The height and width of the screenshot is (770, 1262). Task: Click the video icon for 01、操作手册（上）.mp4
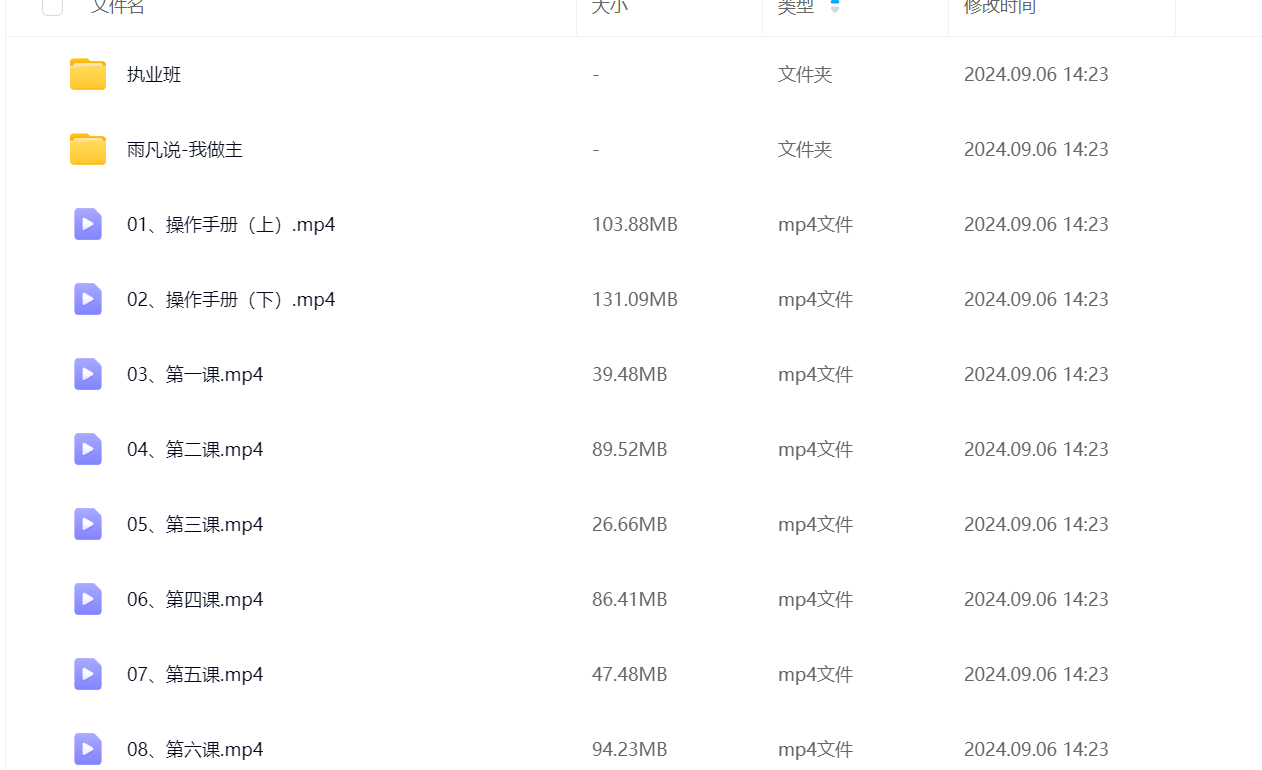click(88, 224)
